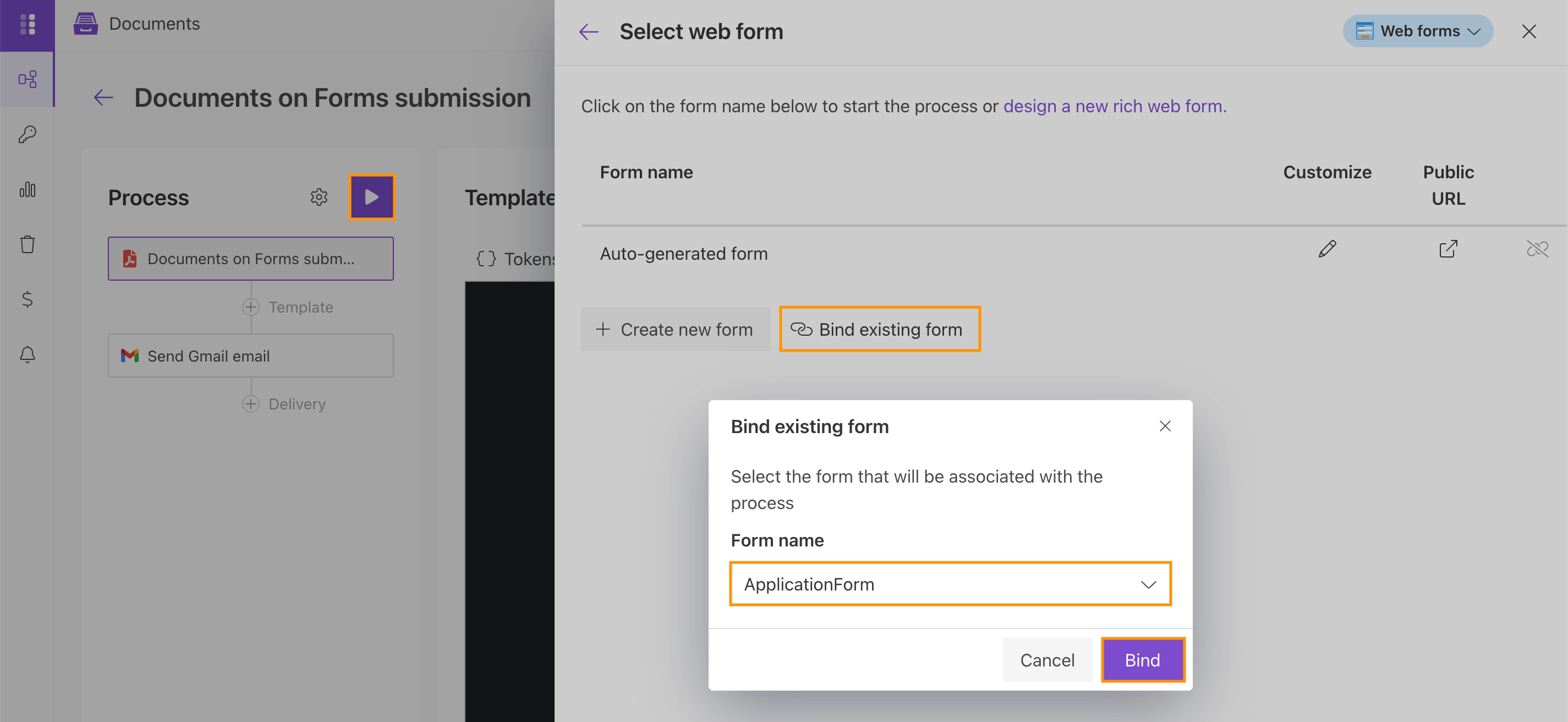This screenshot has height=722, width=1568.
Task: Click the Bind button
Action: tap(1143, 660)
